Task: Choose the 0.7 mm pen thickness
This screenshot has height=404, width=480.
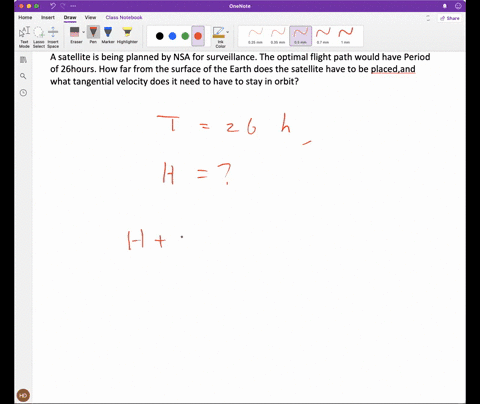Action: (x=323, y=36)
